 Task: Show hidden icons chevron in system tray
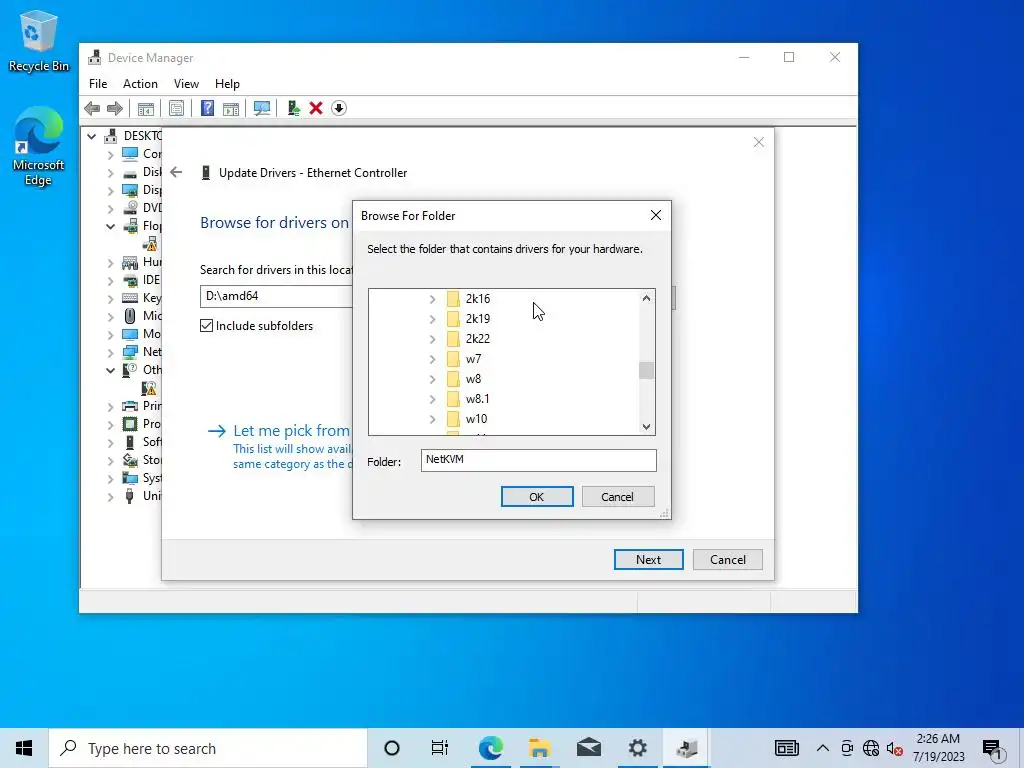823,748
